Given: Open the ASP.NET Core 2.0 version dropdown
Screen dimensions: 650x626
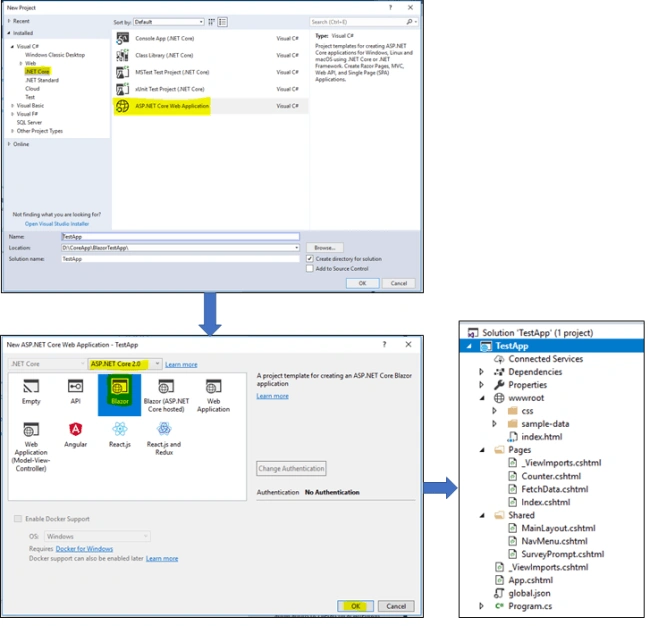Looking at the screenshot, I should (x=125, y=364).
